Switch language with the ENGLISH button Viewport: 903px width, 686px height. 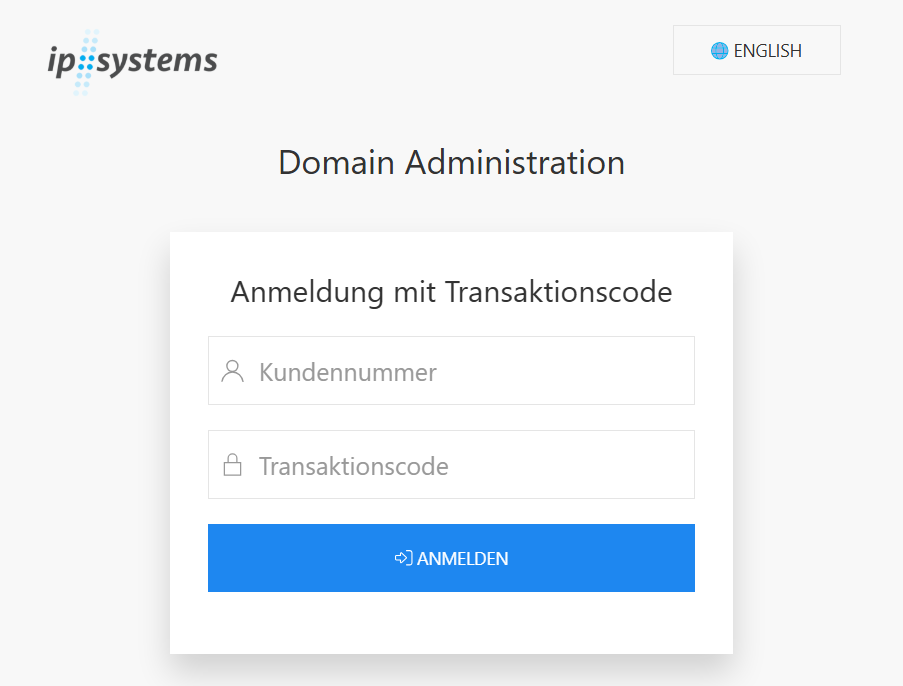[x=756, y=51]
